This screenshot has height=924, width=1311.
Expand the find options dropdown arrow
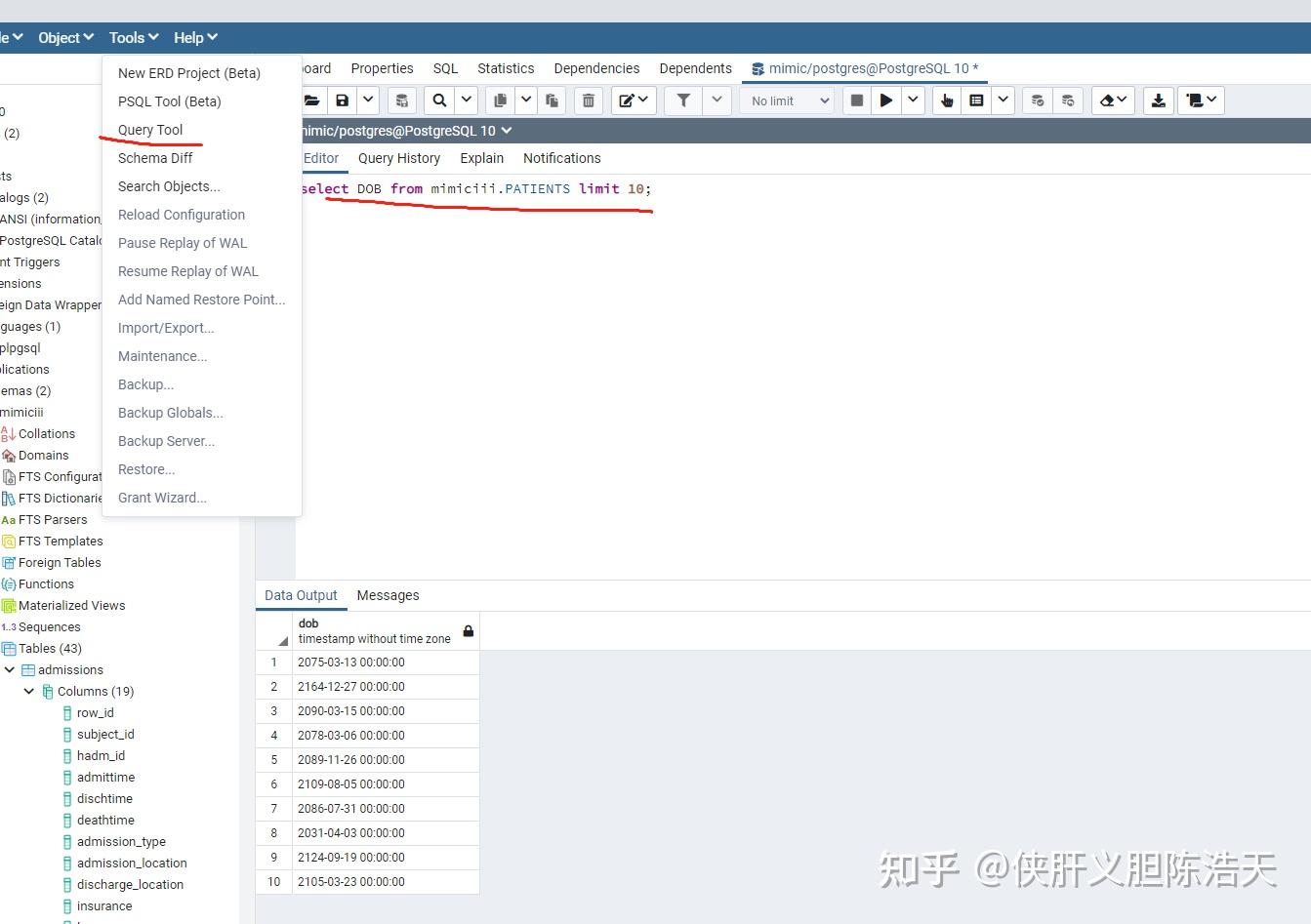click(x=467, y=100)
